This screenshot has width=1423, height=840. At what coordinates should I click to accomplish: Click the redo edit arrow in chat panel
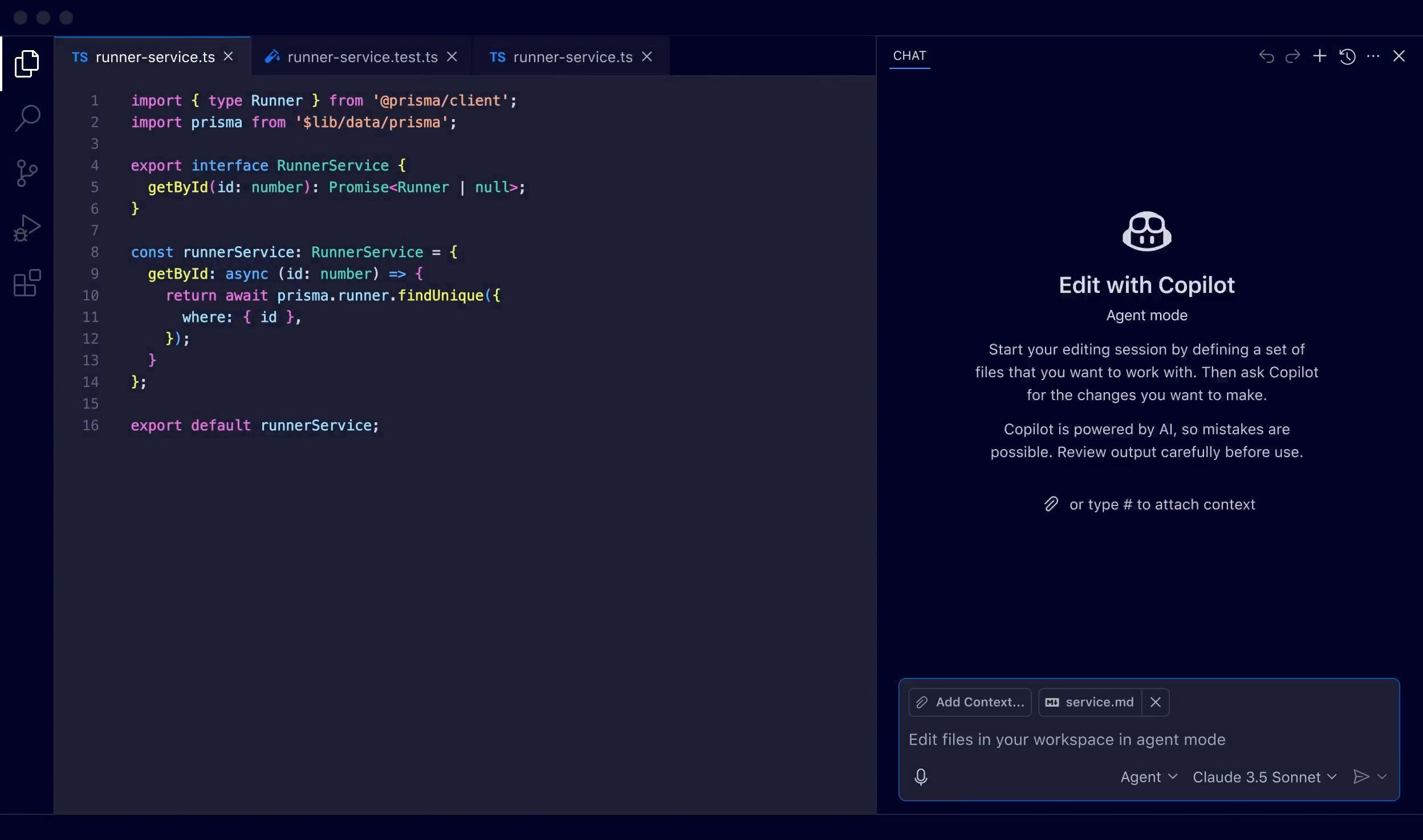pyautogui.click(x=1292, y=56)
